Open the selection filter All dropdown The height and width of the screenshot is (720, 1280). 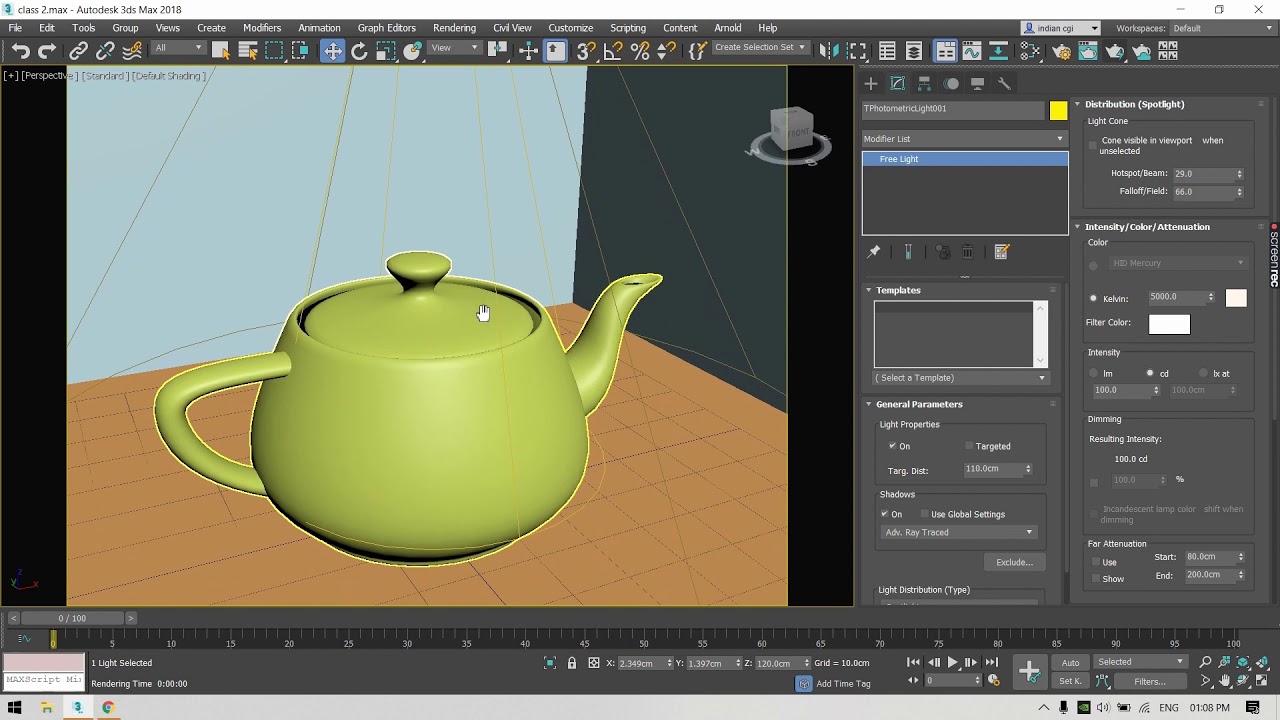[x=178, y=48]
